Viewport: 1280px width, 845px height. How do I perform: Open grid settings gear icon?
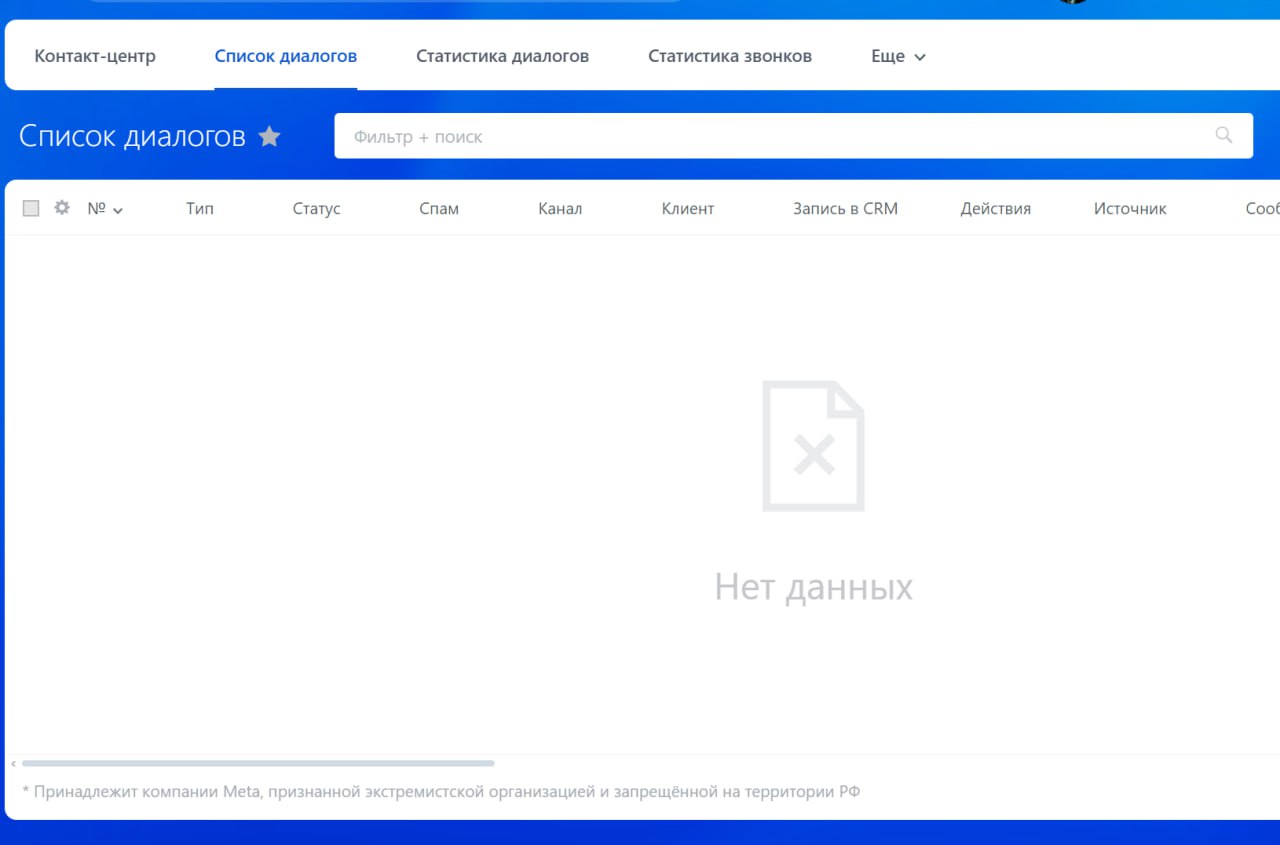[x=62, y=208]
